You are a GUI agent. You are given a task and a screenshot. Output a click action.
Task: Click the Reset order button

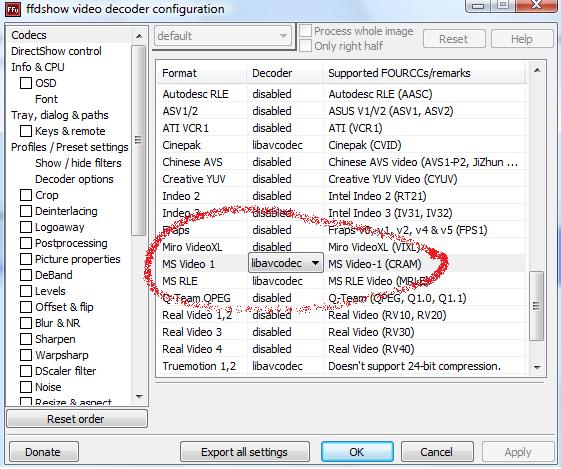[x=77, y=419]
